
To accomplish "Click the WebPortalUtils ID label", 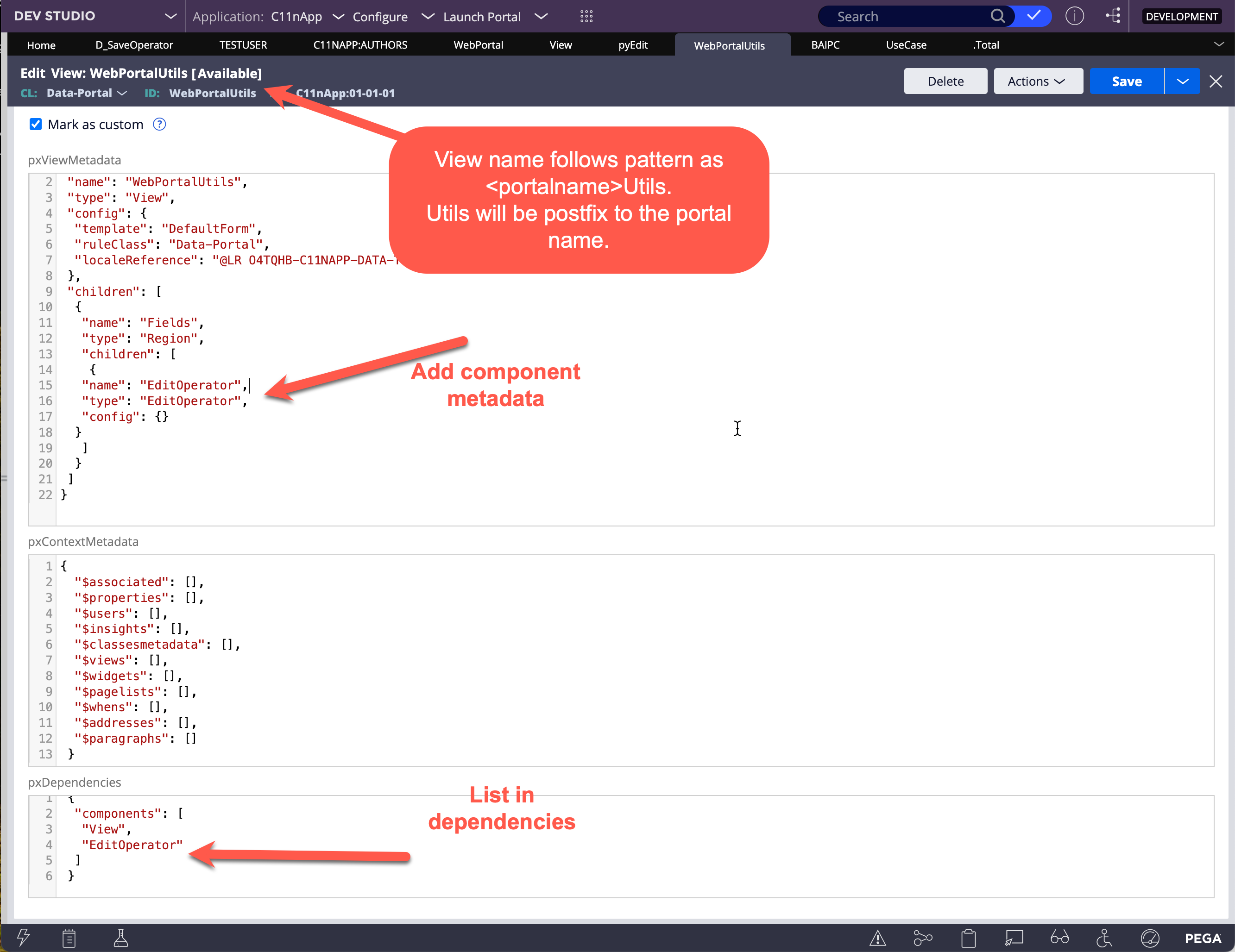I will pos(213,93).
